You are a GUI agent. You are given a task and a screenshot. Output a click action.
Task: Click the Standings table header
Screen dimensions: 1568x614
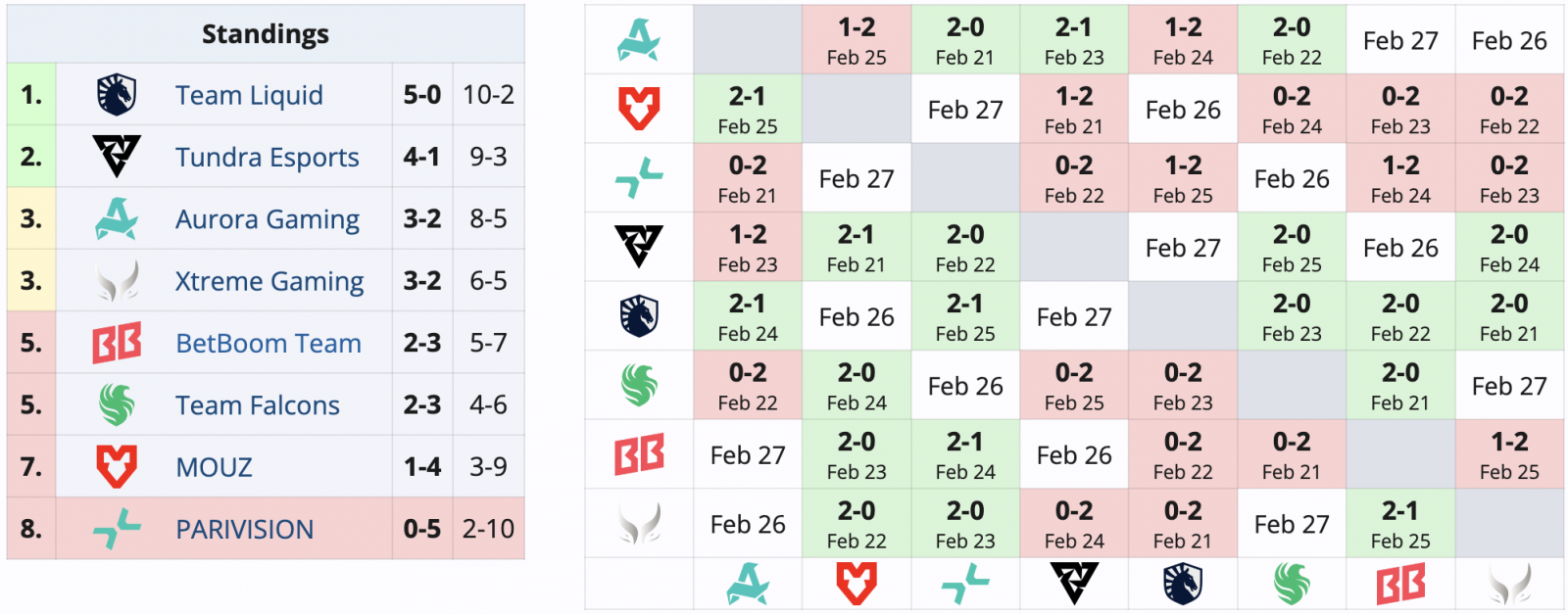266,34
